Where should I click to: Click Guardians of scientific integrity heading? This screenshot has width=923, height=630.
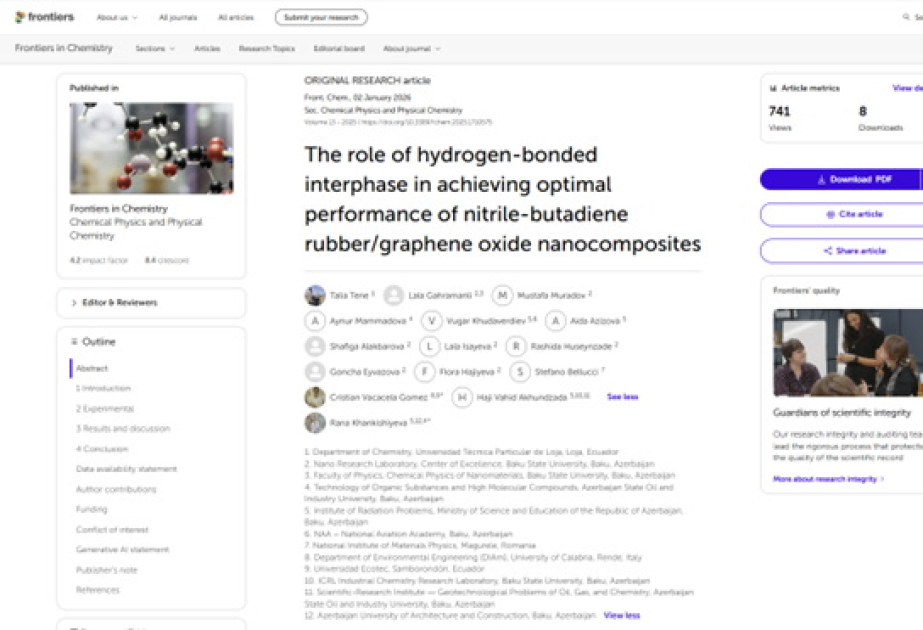pyautogui.click(x=842, y=413)
